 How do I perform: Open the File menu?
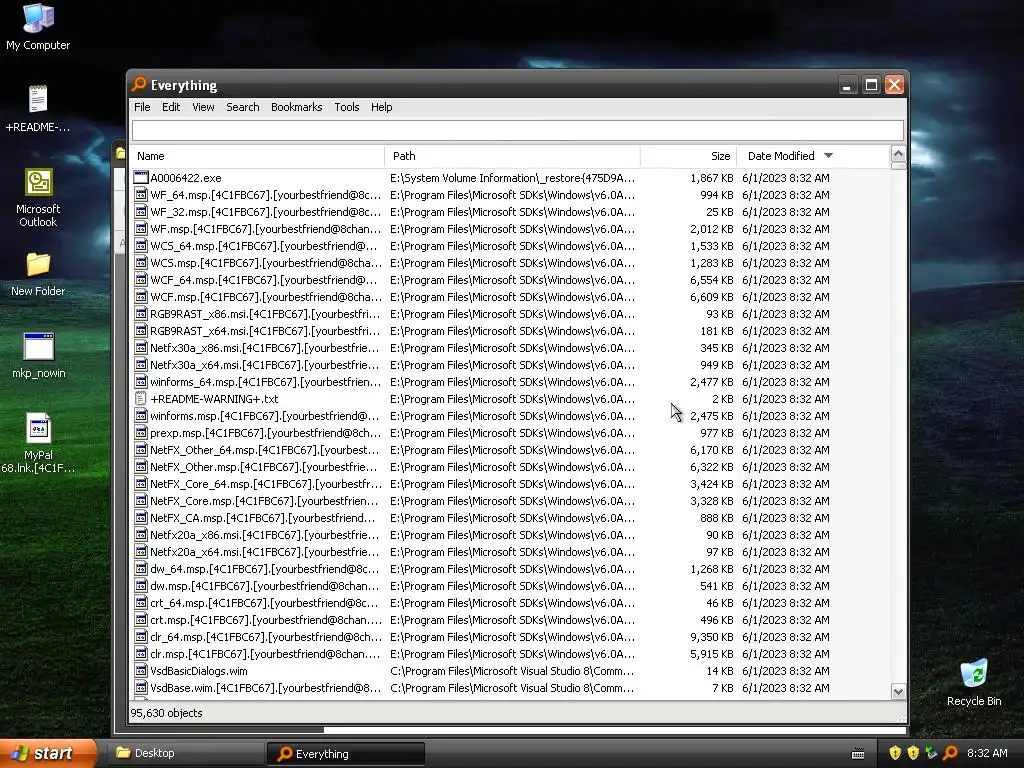coord(142,107)
